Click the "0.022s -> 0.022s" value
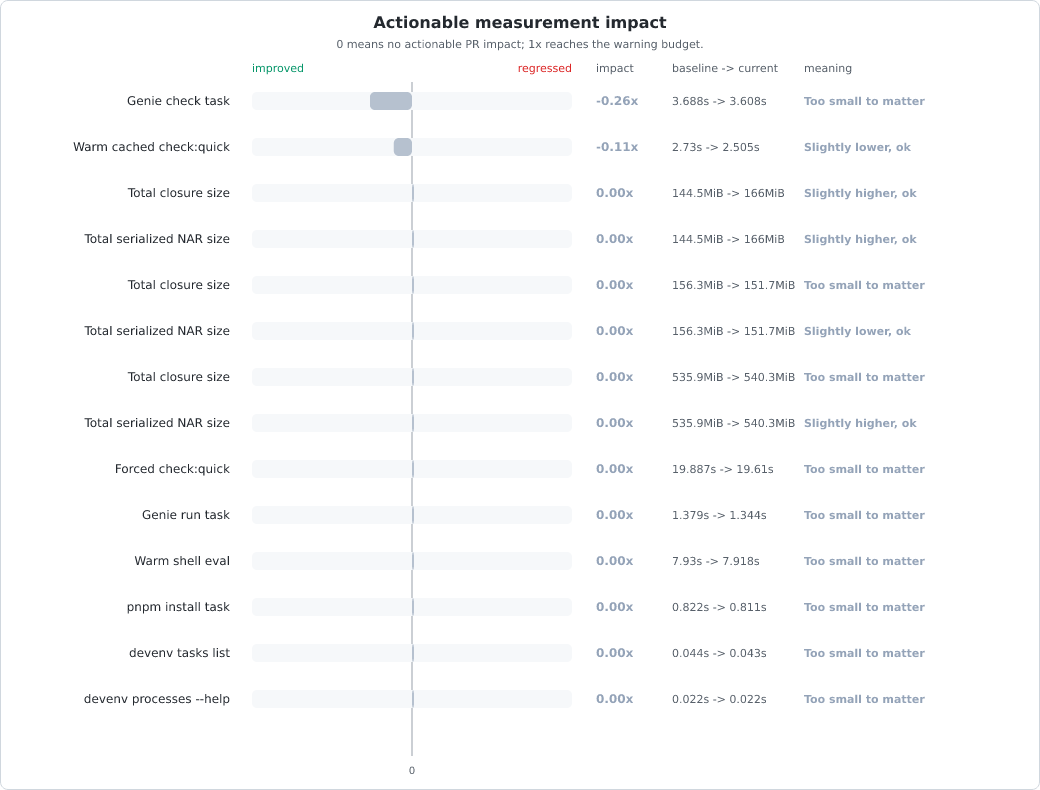This screenshot has width=1040, height=790. coord(719,698)
